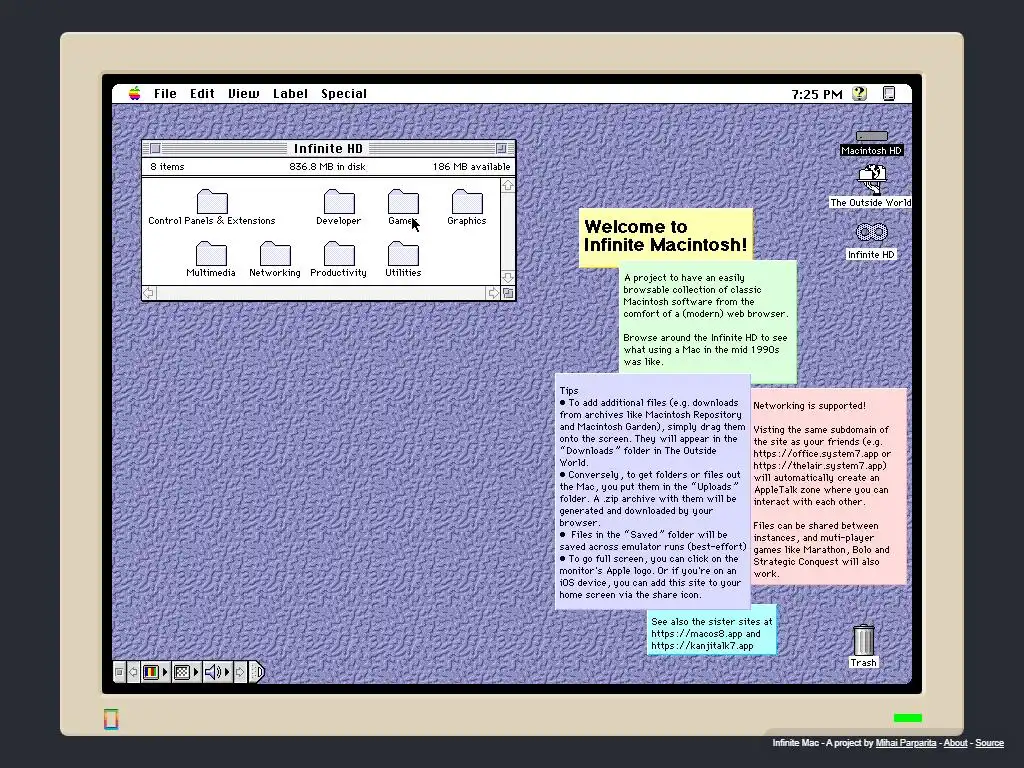Click the Infinite HD window zoom box
Screen dimensions: 1024x768
[501, 148]
